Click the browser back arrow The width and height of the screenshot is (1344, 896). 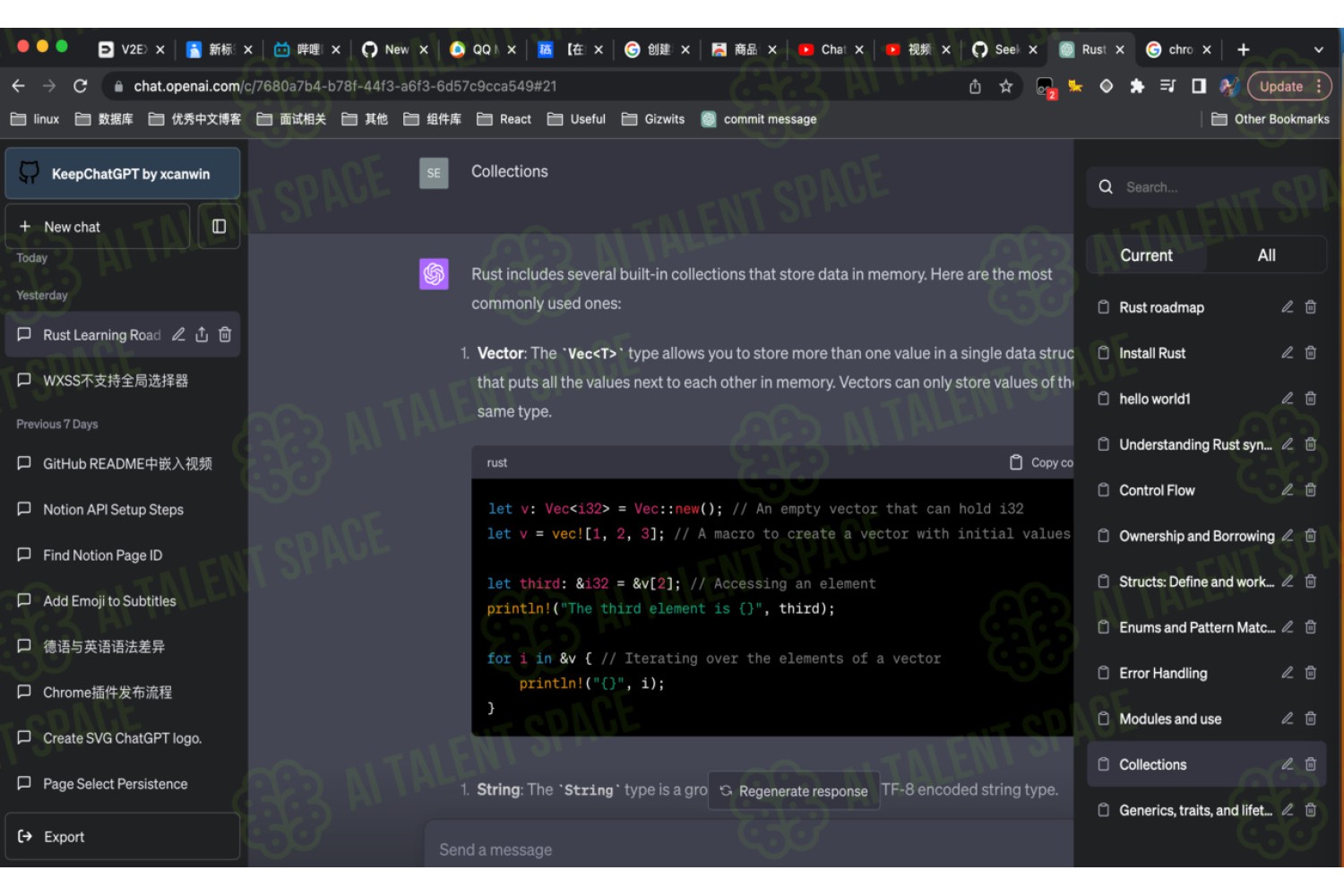click(x=19, y=86)
